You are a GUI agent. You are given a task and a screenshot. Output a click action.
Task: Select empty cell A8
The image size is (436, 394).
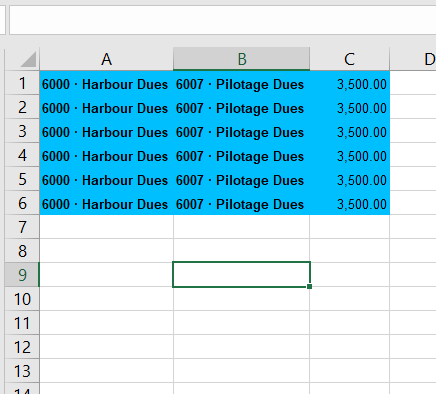(x=106, y=251)
